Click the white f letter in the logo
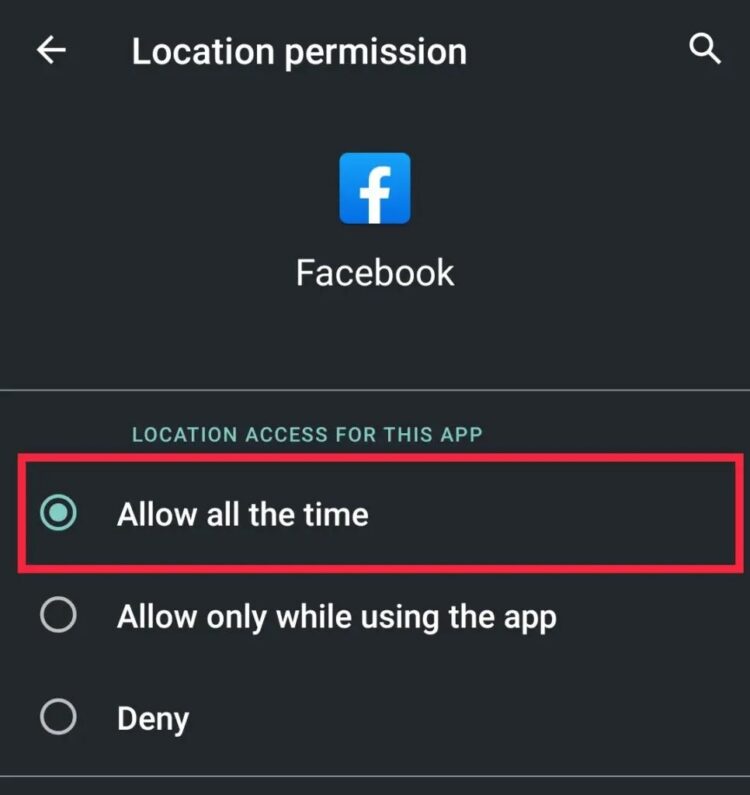The height and width of the screenshot is (795, 750). (x=375, y=195)
